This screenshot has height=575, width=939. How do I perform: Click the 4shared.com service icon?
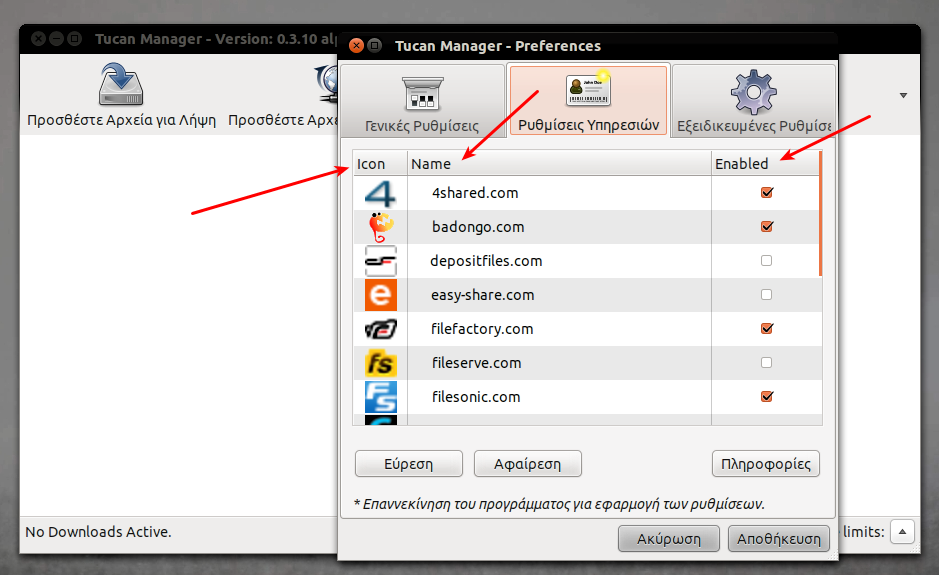380,193
